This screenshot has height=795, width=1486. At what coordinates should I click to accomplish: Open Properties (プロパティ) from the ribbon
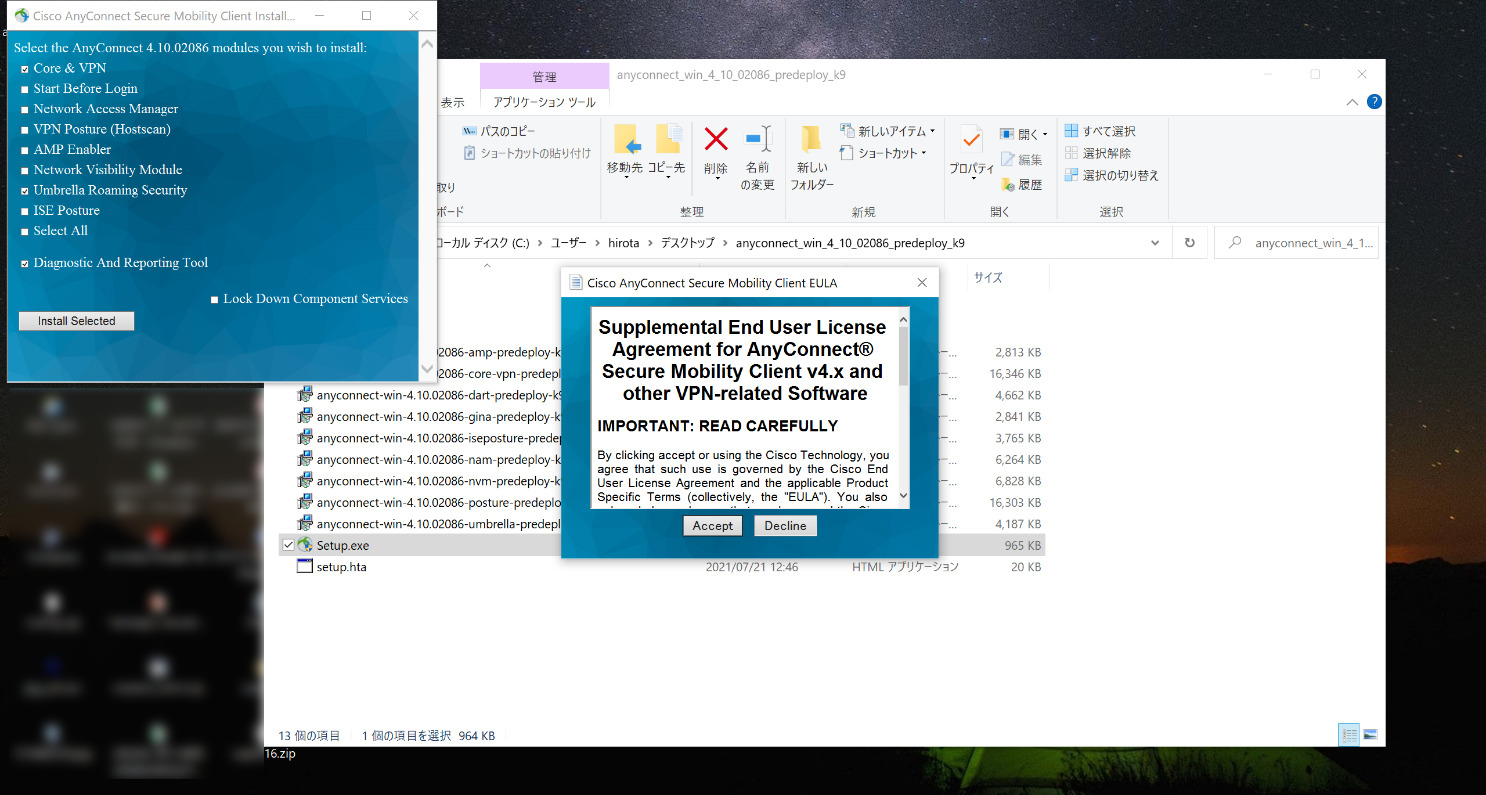(971, 140)
